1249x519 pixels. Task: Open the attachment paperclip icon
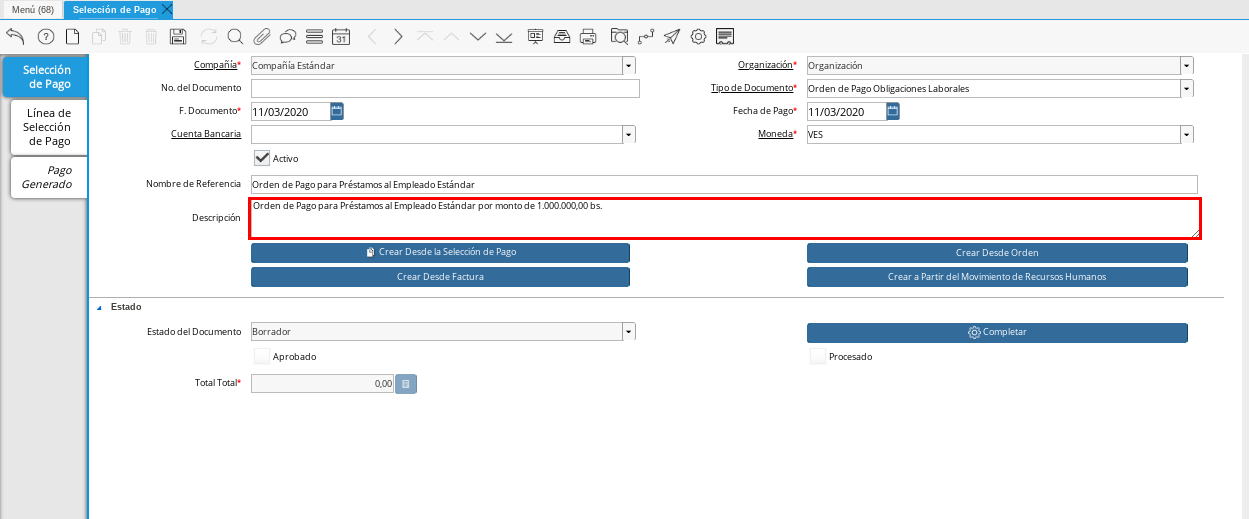262,37
